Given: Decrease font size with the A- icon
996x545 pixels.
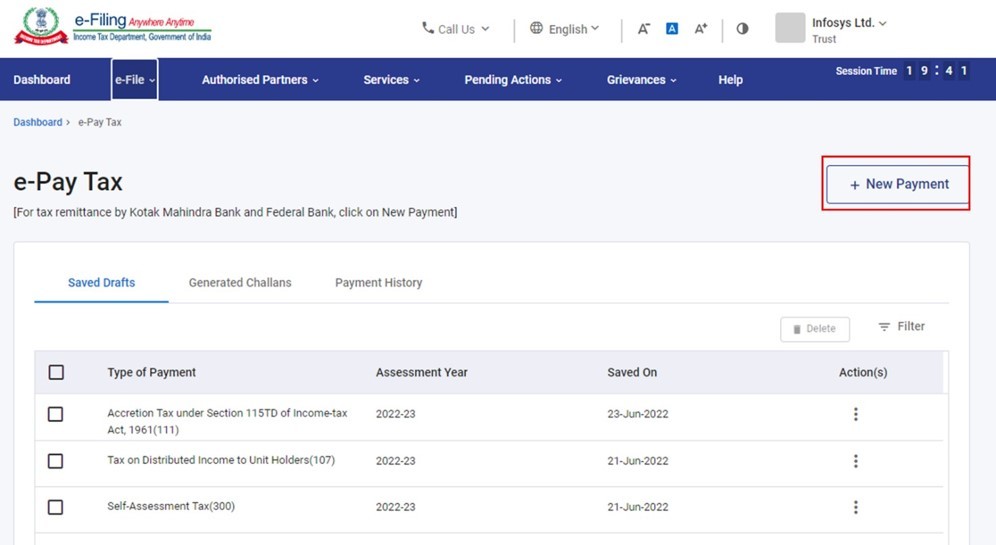Looking at the screenshot, I should (644, 29).
